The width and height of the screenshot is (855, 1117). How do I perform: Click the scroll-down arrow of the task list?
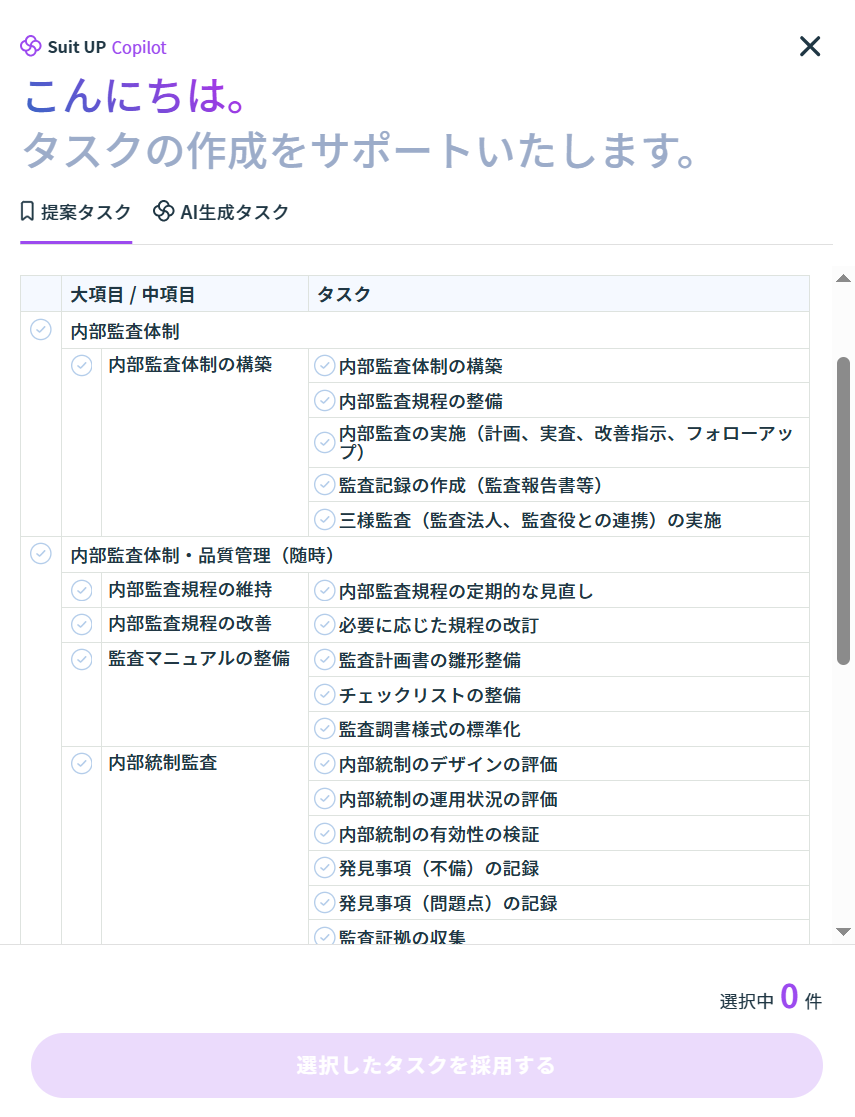[x=843, y=931]
